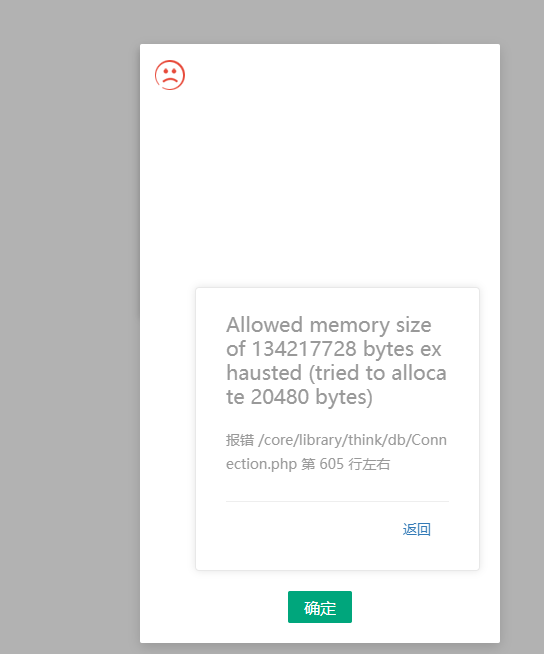Click the /core/library/think/db/Conn file path text
Viewport: 544px width, 654px height.
point(353,440)
